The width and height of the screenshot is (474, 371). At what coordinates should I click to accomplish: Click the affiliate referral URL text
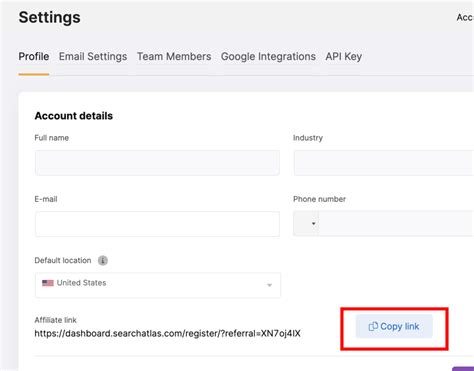tap(167, 333)
